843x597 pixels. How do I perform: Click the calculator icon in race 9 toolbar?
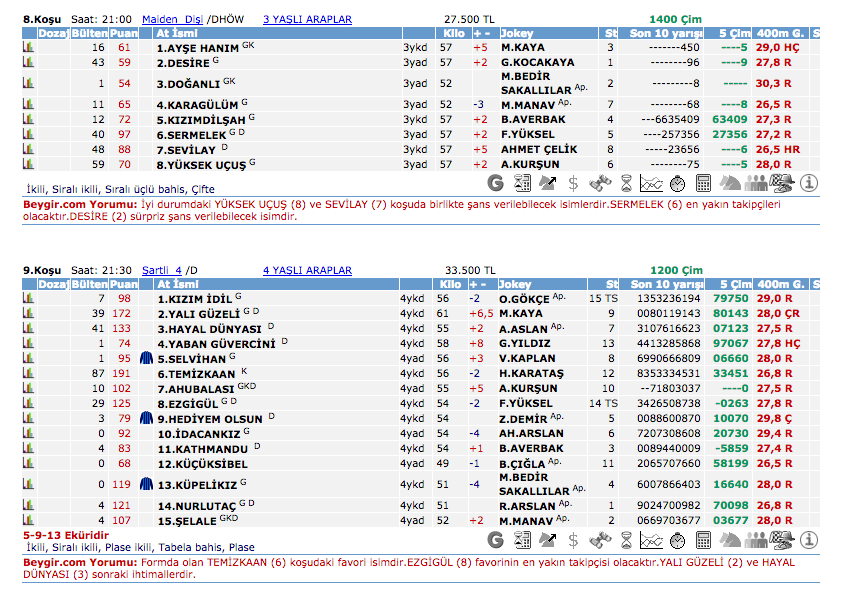click(x=703, y=541)
